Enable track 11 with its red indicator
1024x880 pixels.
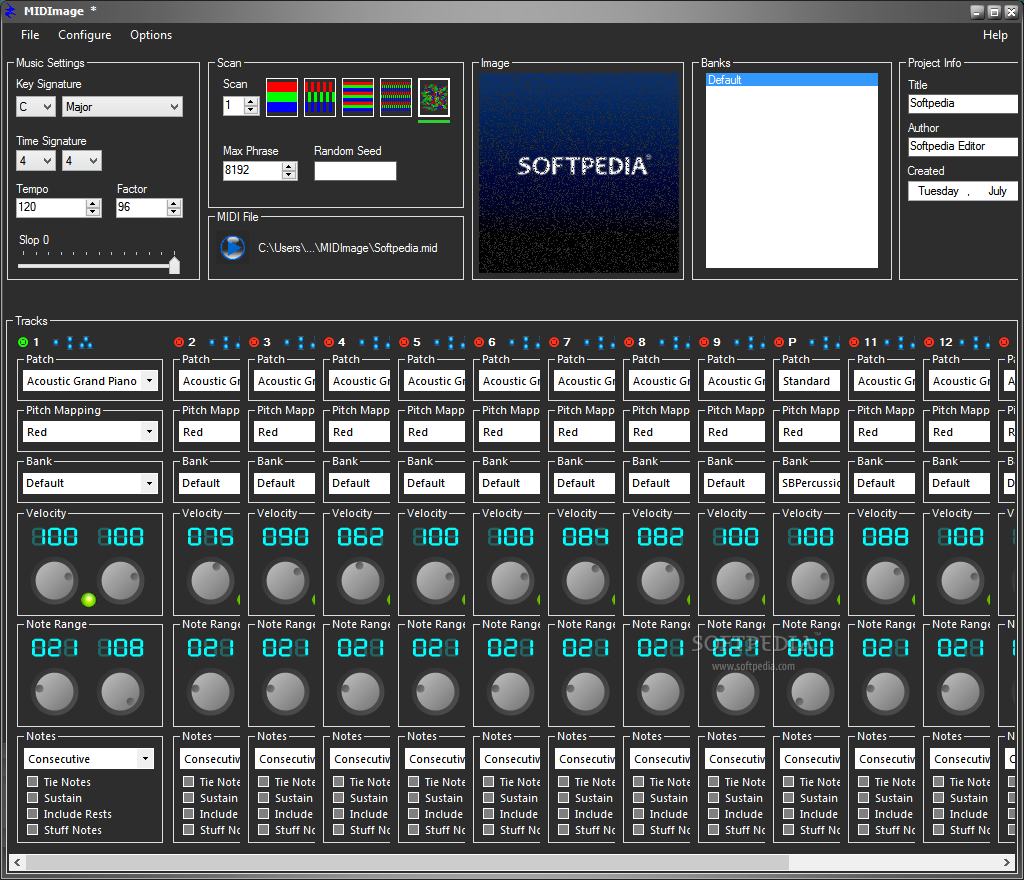tap(854, 342)
